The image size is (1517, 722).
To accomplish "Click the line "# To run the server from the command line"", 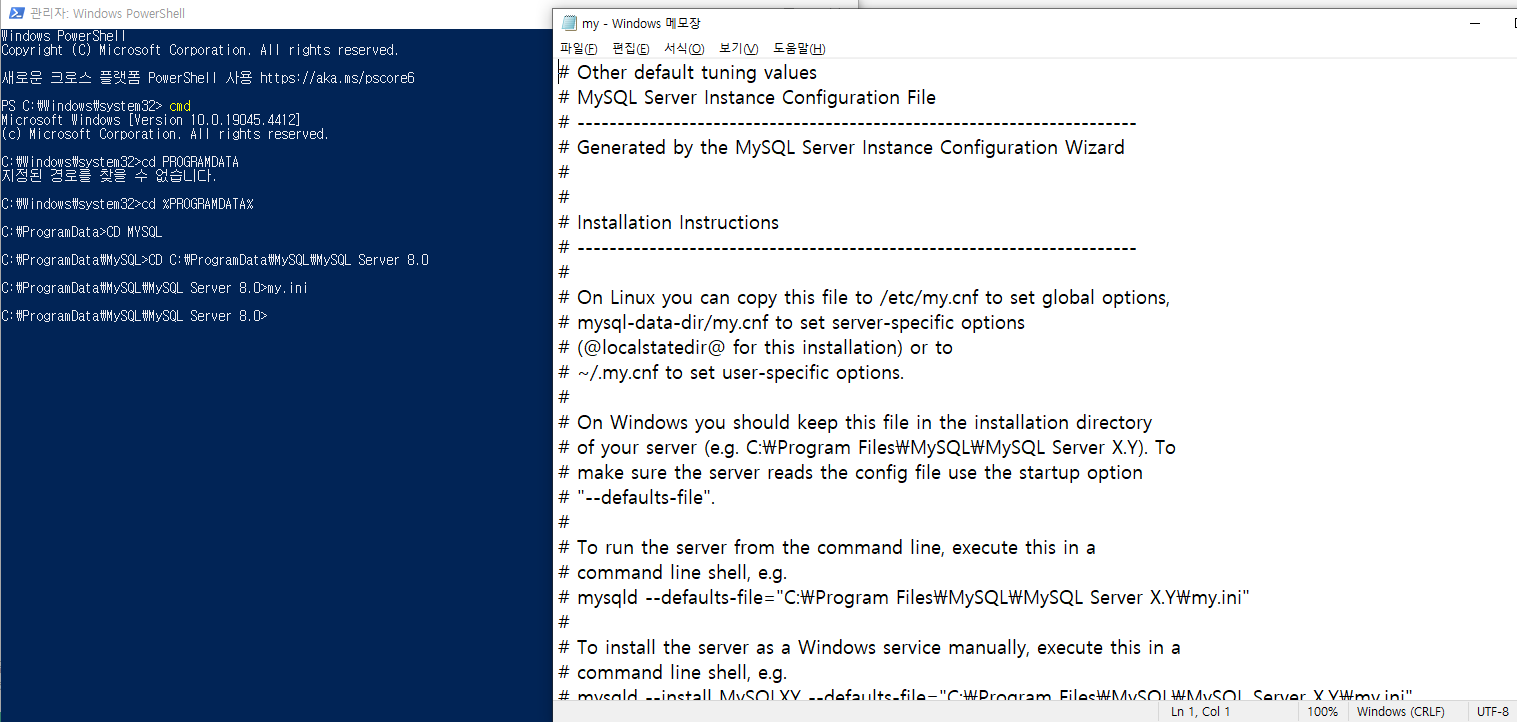I will click(826, 547).
